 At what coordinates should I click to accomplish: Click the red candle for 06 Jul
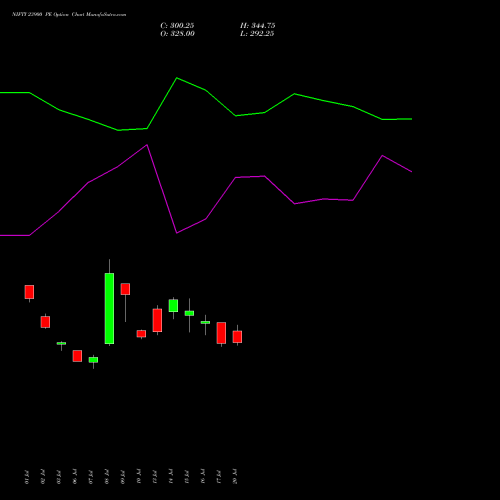77,356
